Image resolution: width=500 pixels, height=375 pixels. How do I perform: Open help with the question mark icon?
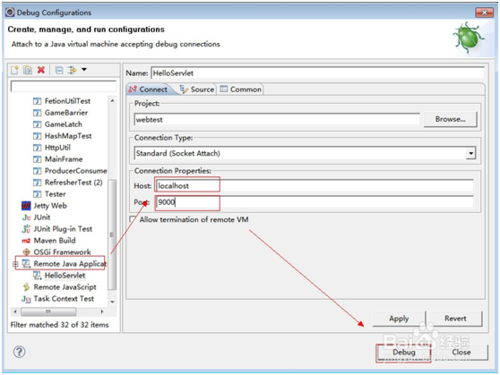coord(19,352)
